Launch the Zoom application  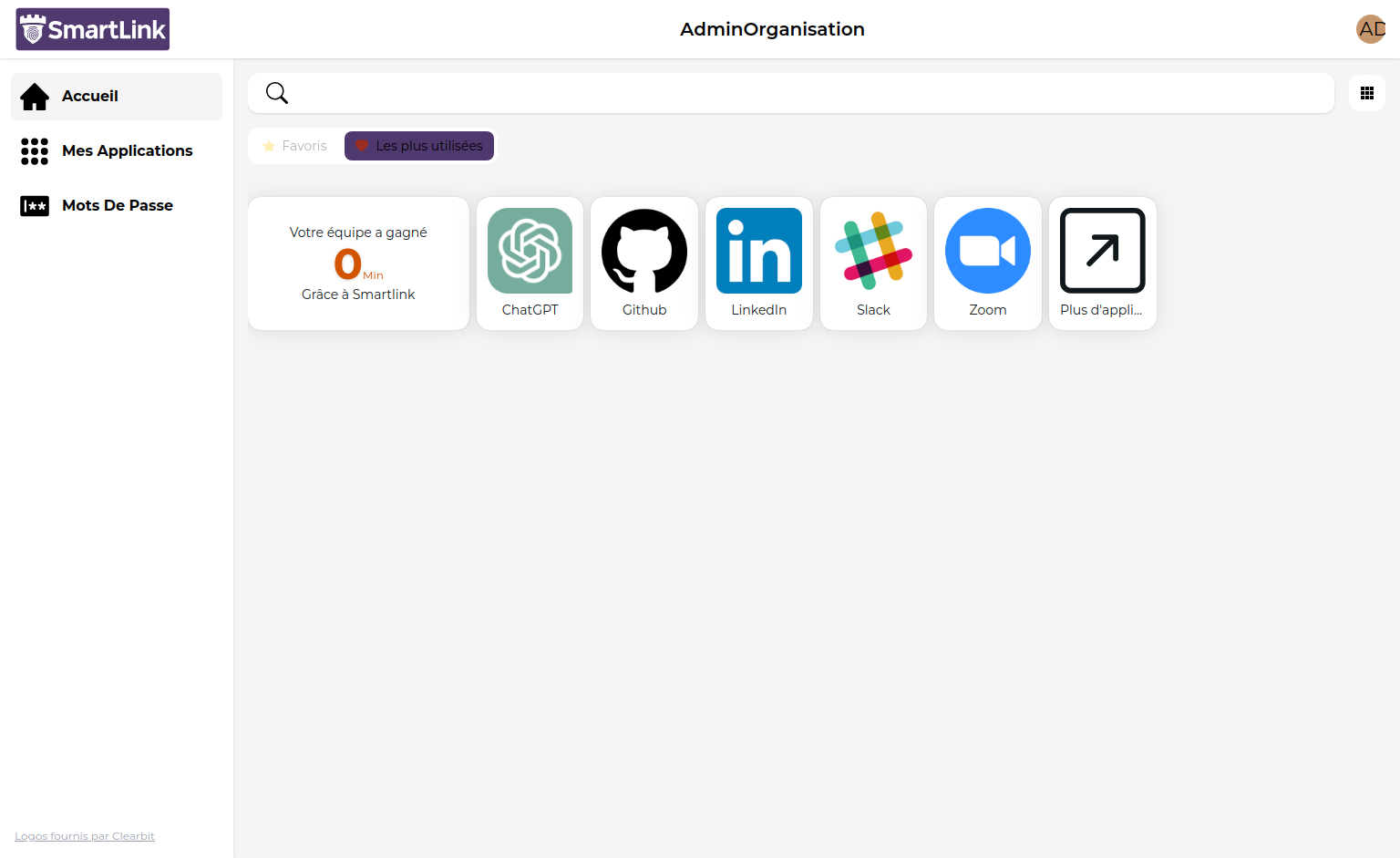tap(987, 264)
